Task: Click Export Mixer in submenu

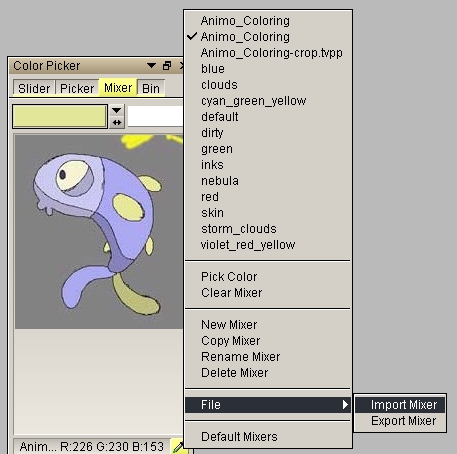Action: pos(400,421)
